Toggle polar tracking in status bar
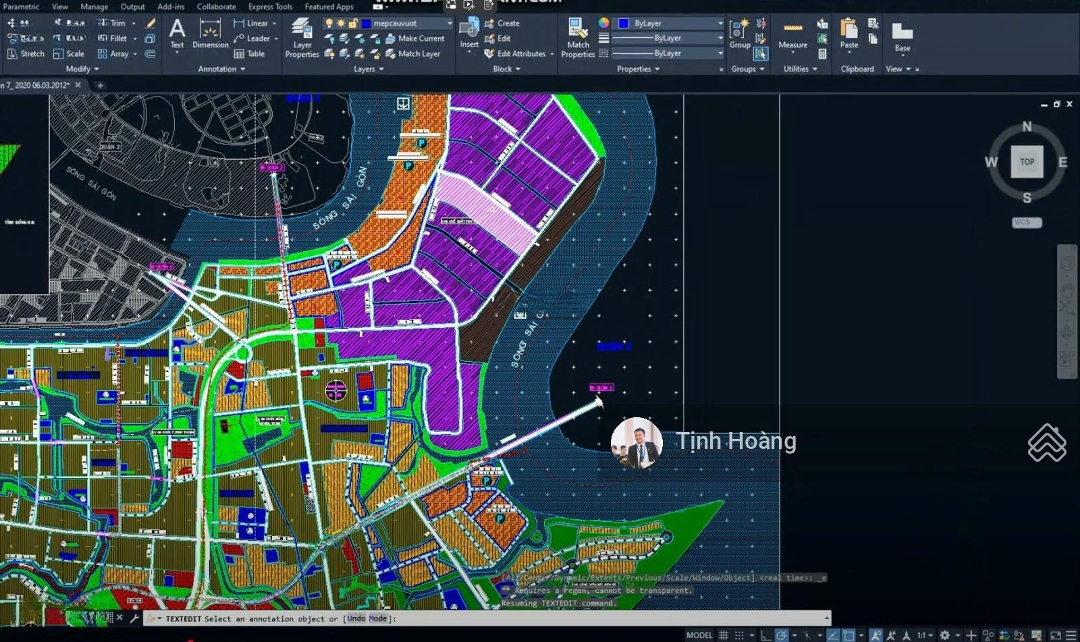The height and width of the screenshot is (642, 1080). tap(782, 635)
